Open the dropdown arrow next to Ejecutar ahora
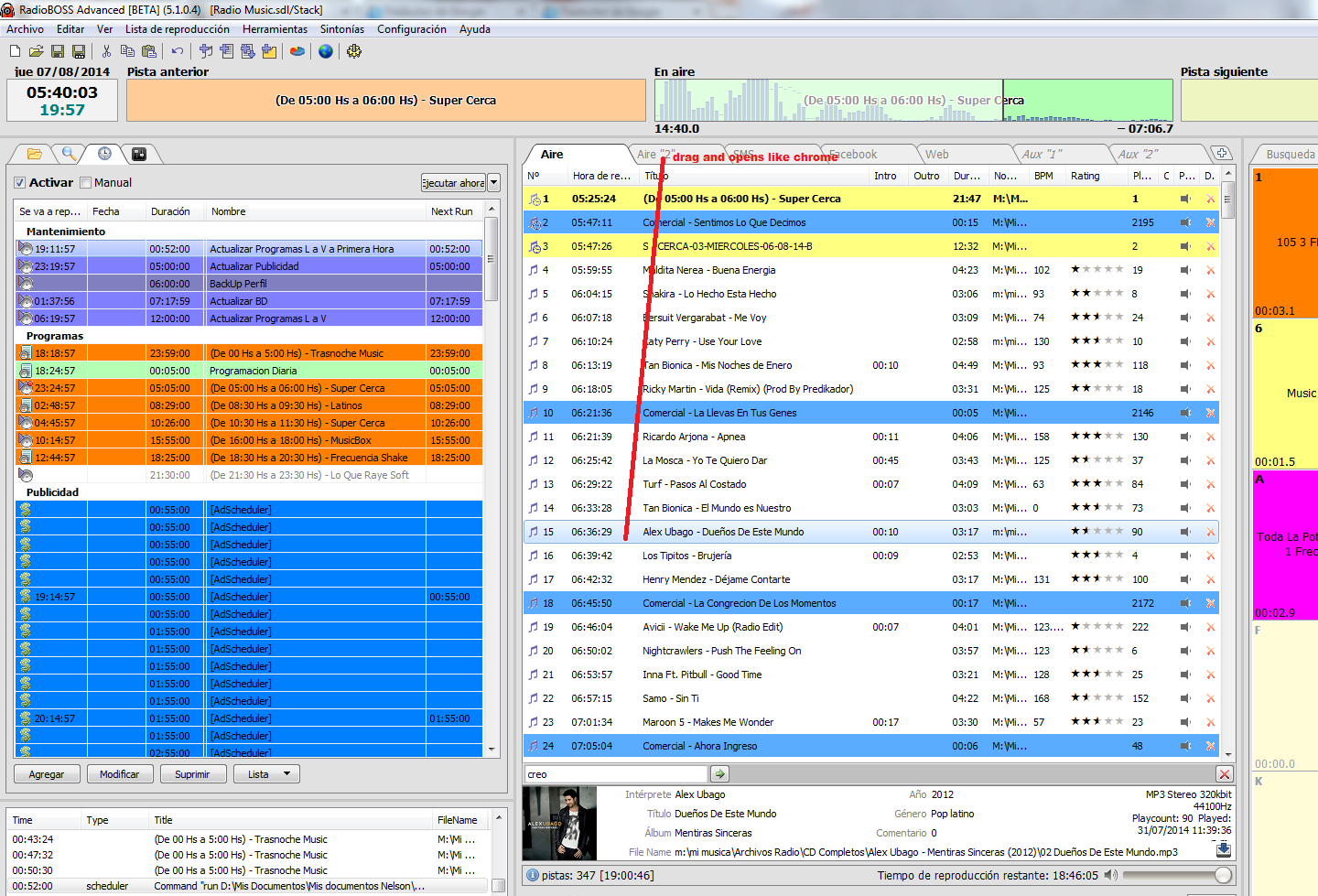Screen dimensions: 1318x896 click(494, 182)
